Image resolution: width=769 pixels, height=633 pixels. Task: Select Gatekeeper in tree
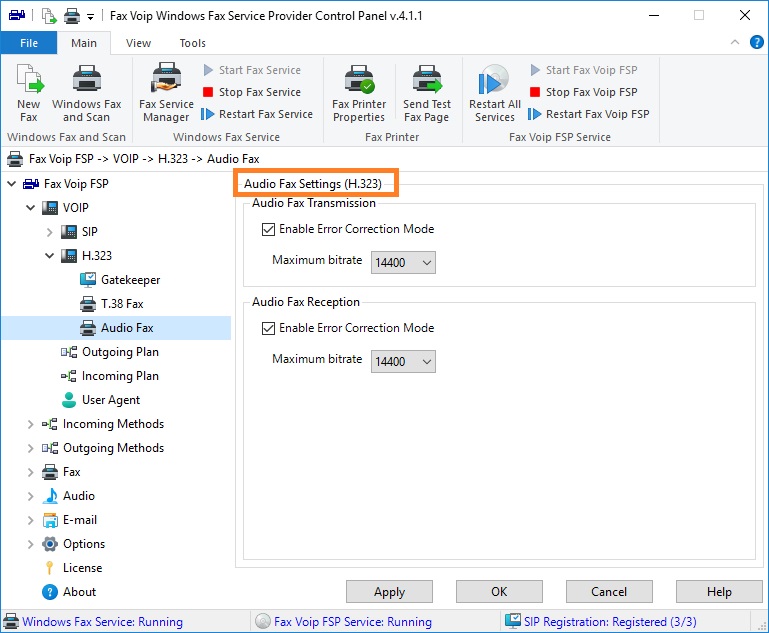point(120,280)
